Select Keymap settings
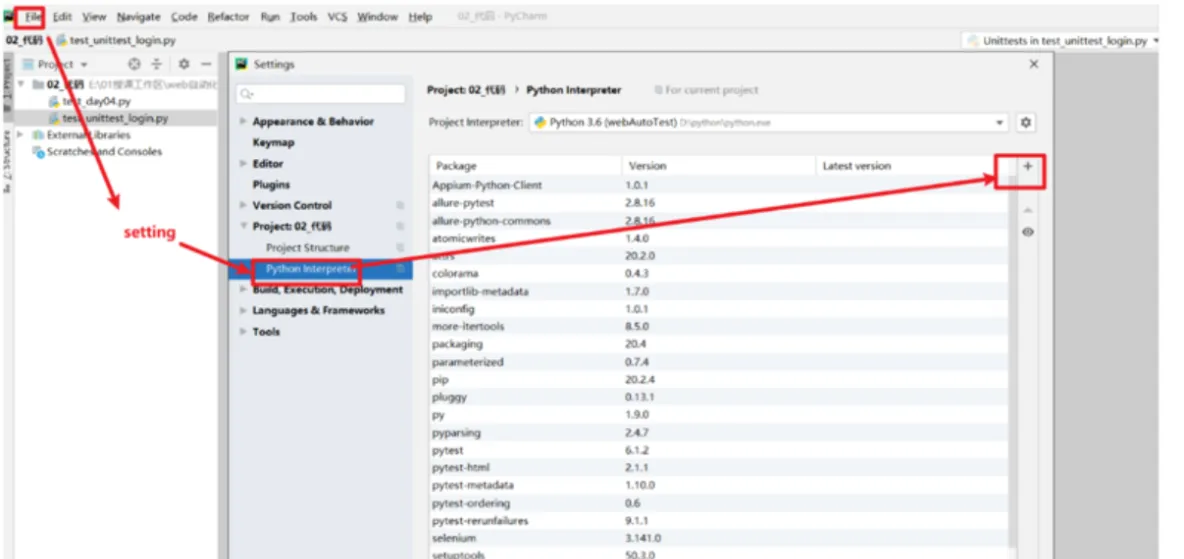Image resolution: width=1184 pixels, height=559 pixels. click(273, 142)
